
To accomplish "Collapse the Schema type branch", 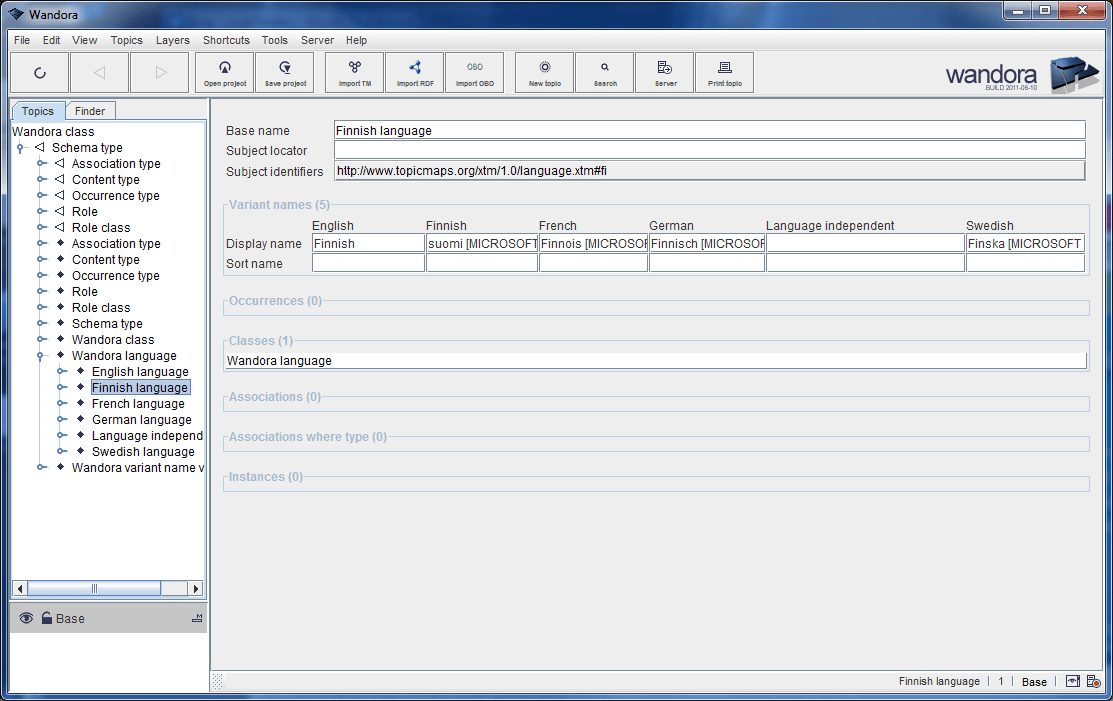I will (x=20, y=148).
